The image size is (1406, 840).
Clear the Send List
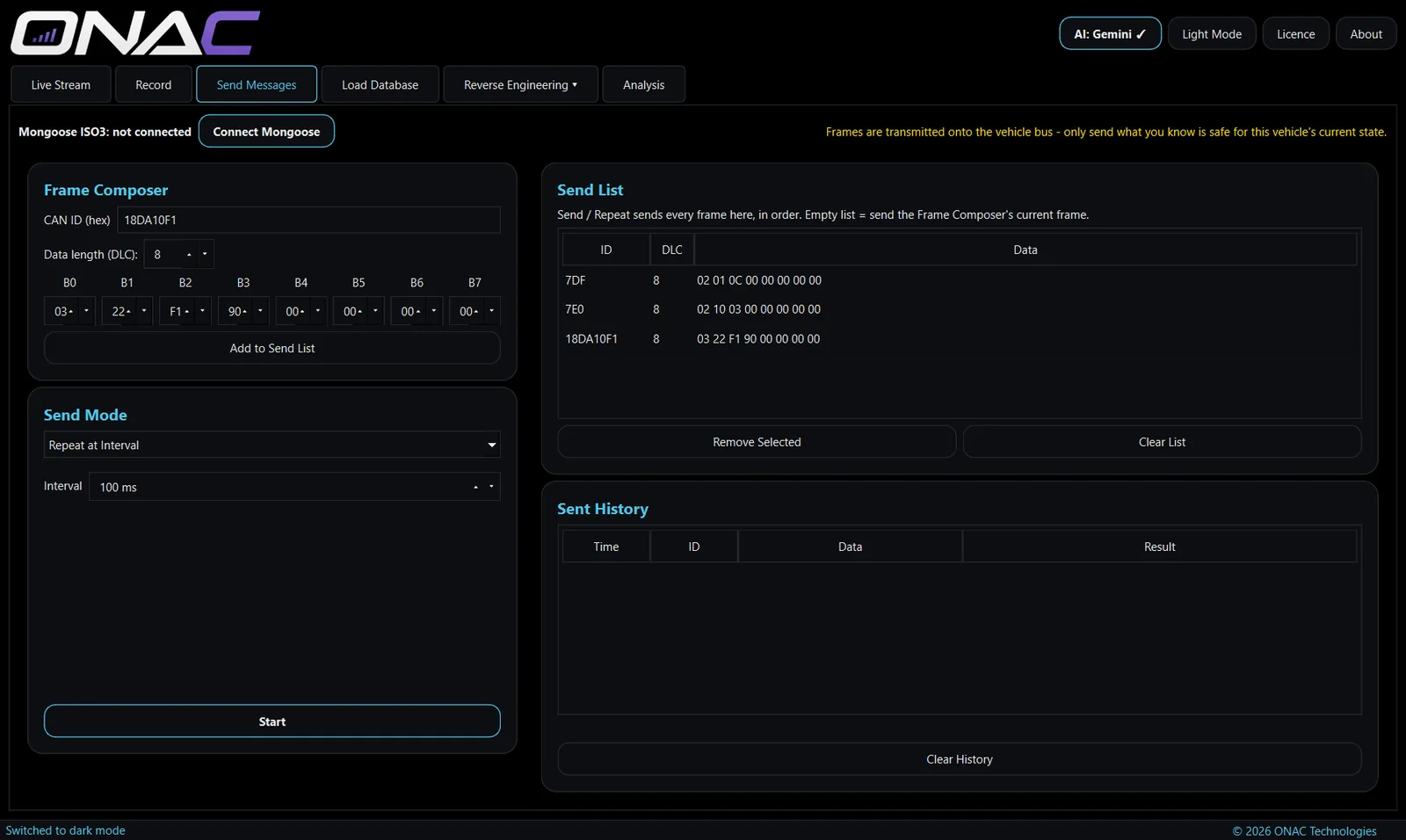[1162, 442]
